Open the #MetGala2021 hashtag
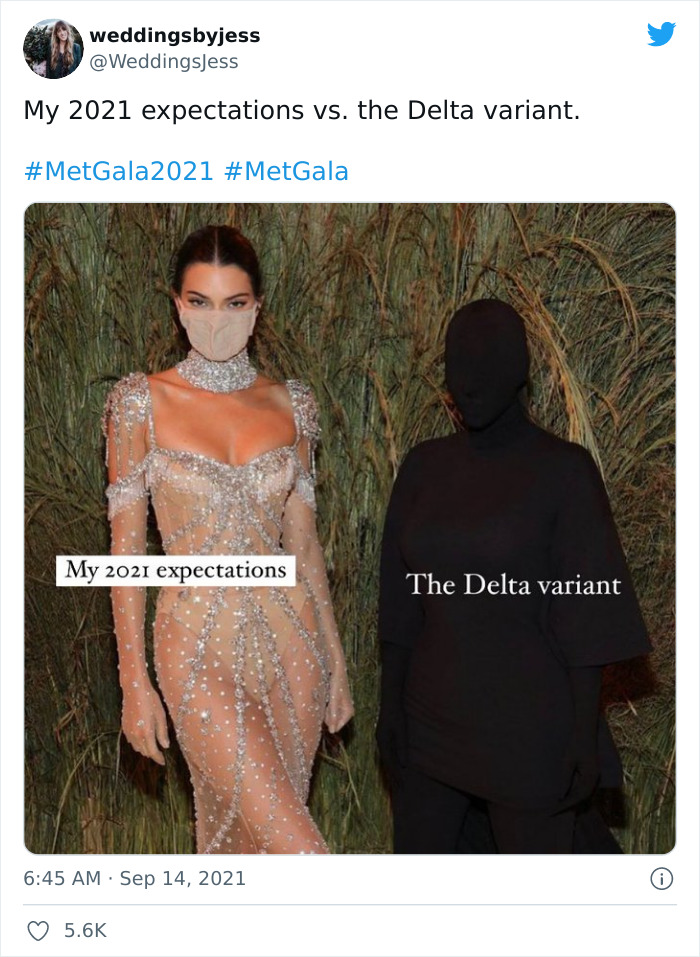The width and height of the screenshot is (700, 957). pyautogui.click(x=118, y=171)
